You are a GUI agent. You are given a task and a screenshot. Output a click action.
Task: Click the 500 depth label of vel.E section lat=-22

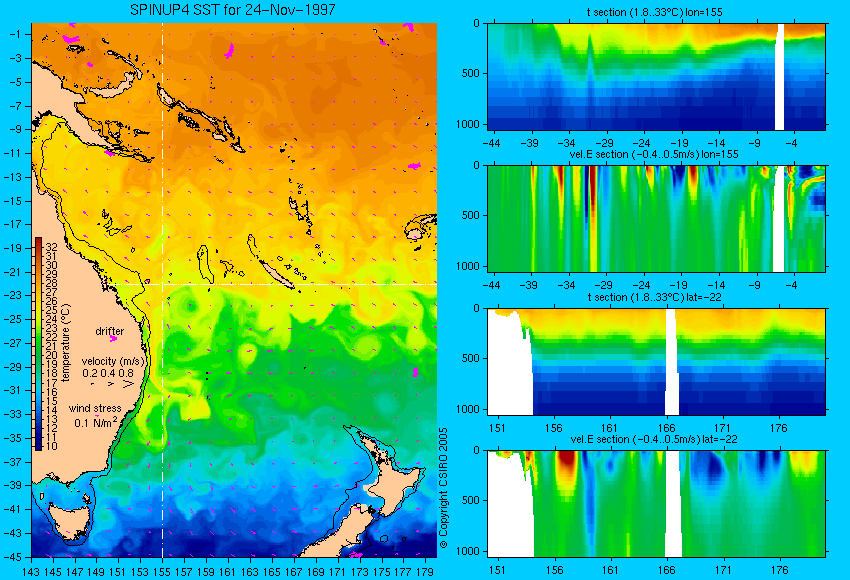tap(471, 500)
